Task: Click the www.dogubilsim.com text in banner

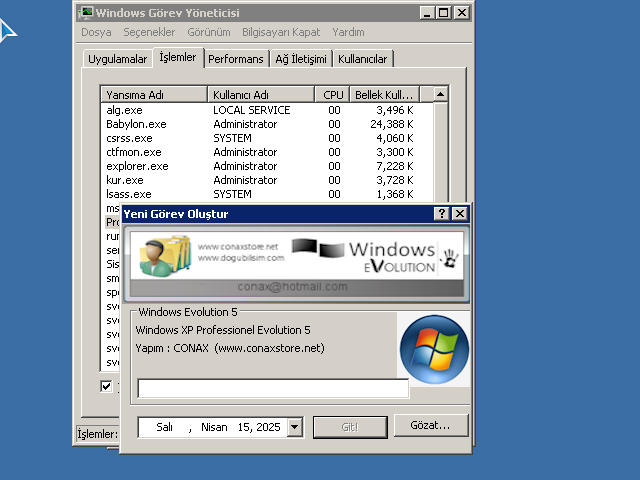Action: (x=241, y=258)
